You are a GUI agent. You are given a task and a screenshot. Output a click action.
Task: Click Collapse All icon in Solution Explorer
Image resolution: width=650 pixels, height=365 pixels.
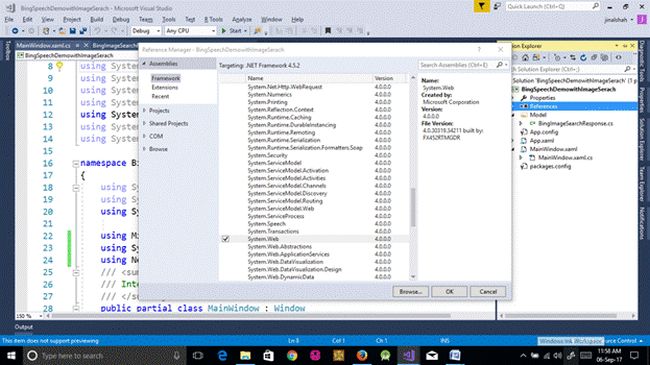pos(594,58)
